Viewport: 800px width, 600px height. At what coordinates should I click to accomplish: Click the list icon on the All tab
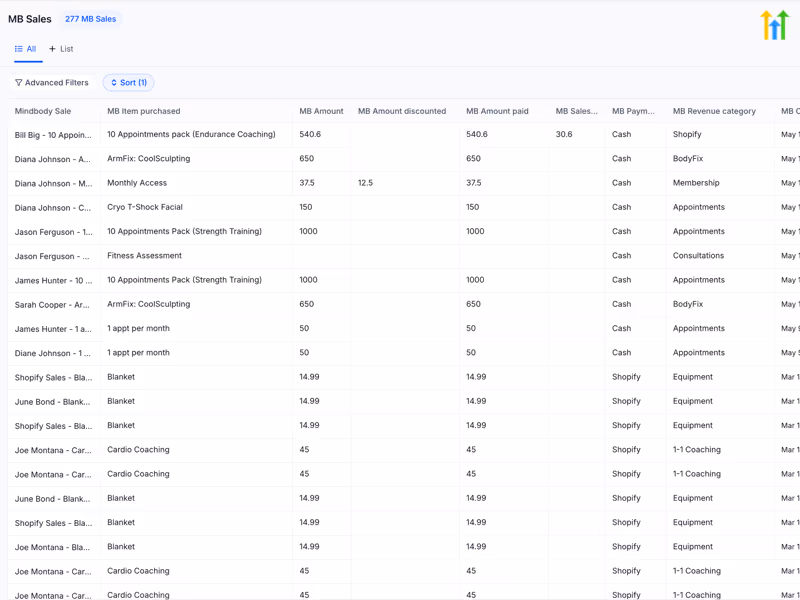18,49
